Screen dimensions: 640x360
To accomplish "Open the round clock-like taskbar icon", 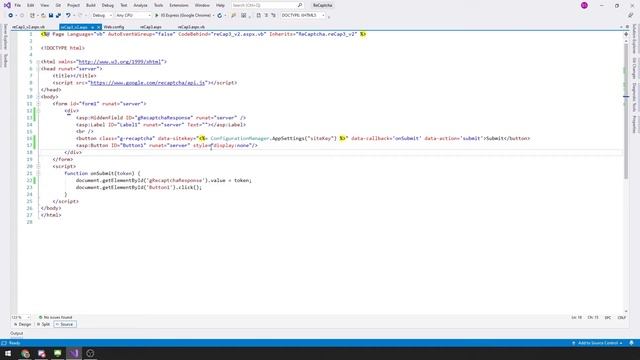I will tap(90, 353).
